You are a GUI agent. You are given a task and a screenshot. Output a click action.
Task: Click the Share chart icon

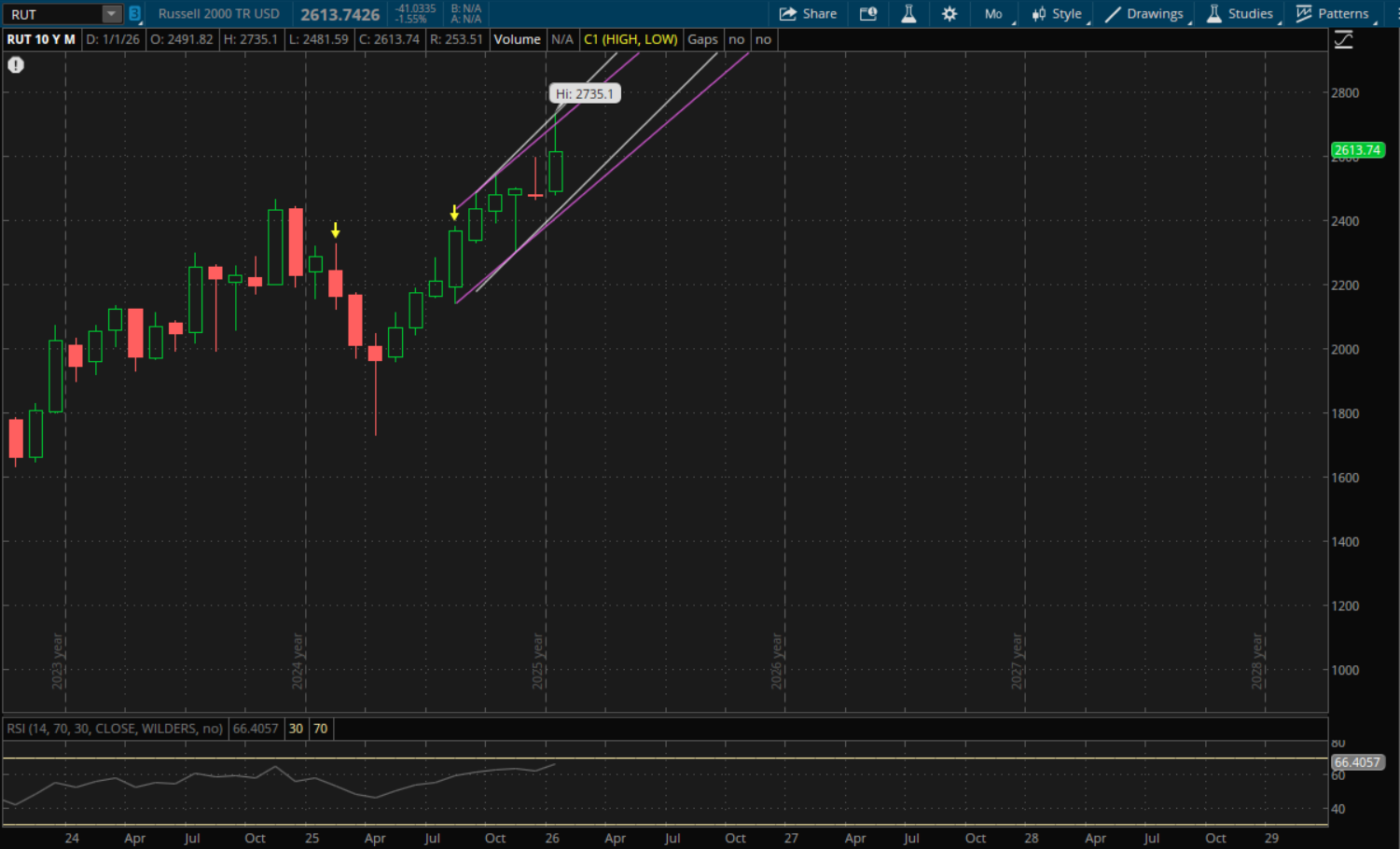click(x=808, y=14)
